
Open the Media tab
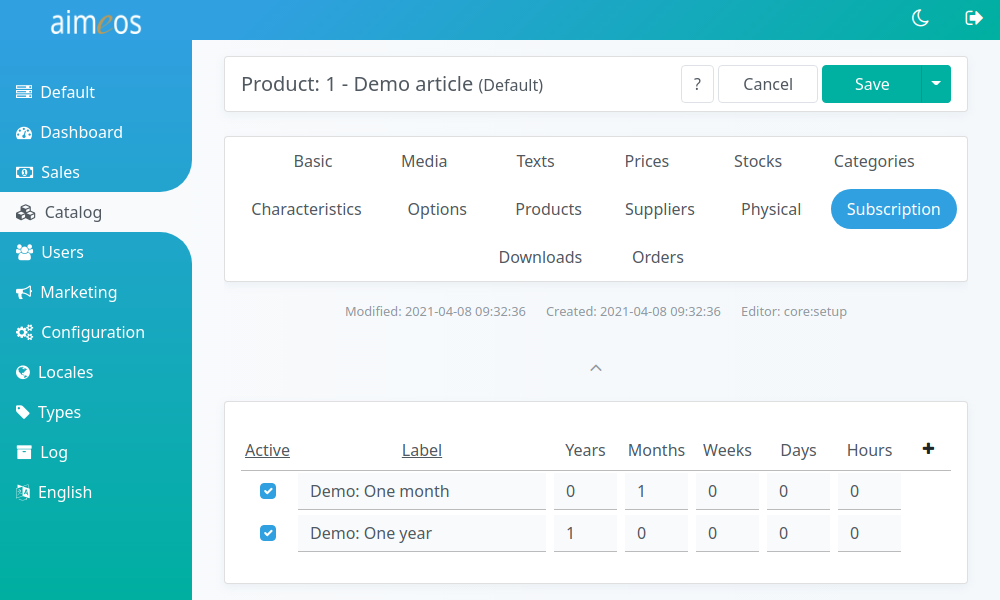pyautogui.click(x=424, y=161)
